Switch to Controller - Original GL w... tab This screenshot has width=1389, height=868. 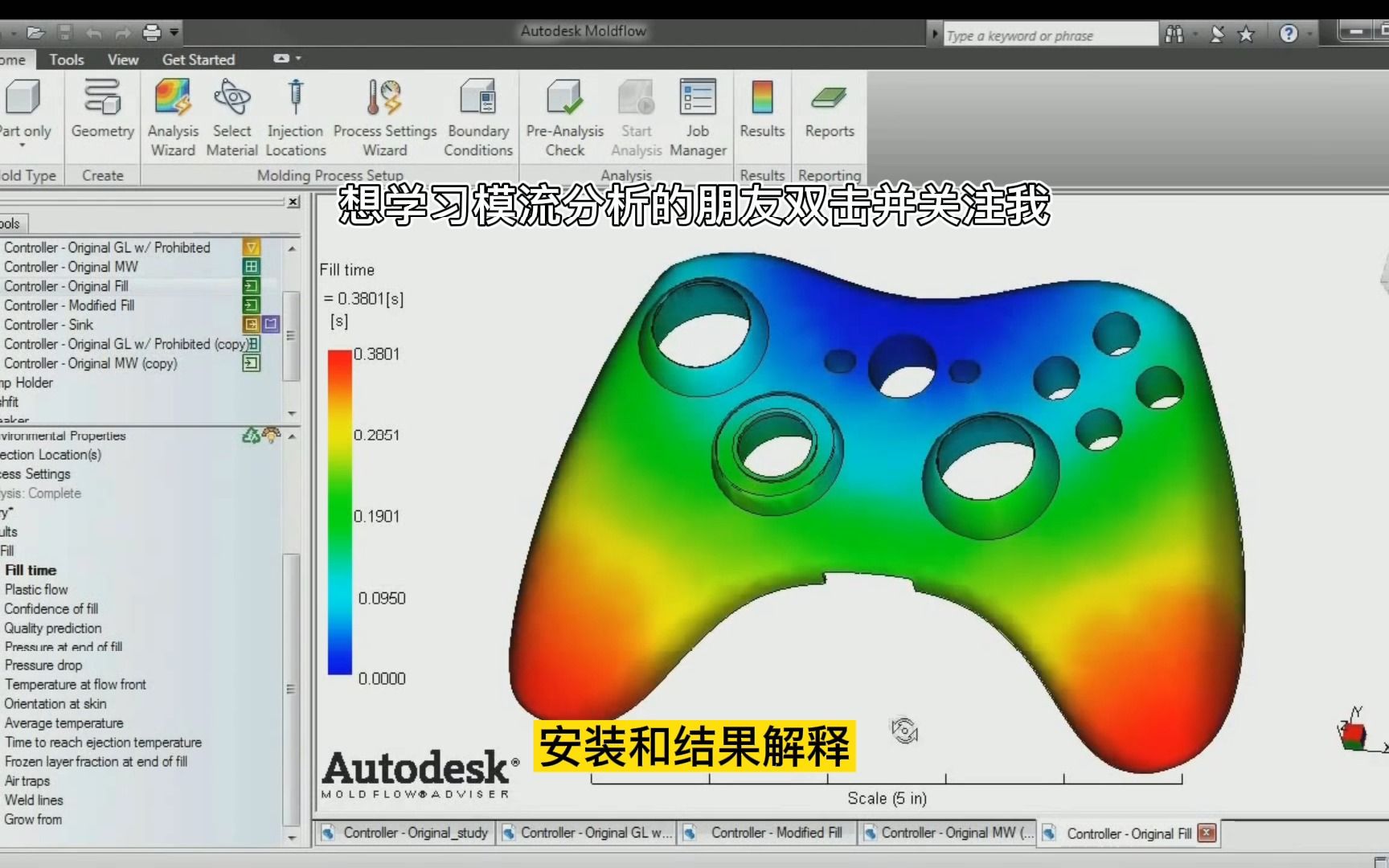[x=587, y=833]
